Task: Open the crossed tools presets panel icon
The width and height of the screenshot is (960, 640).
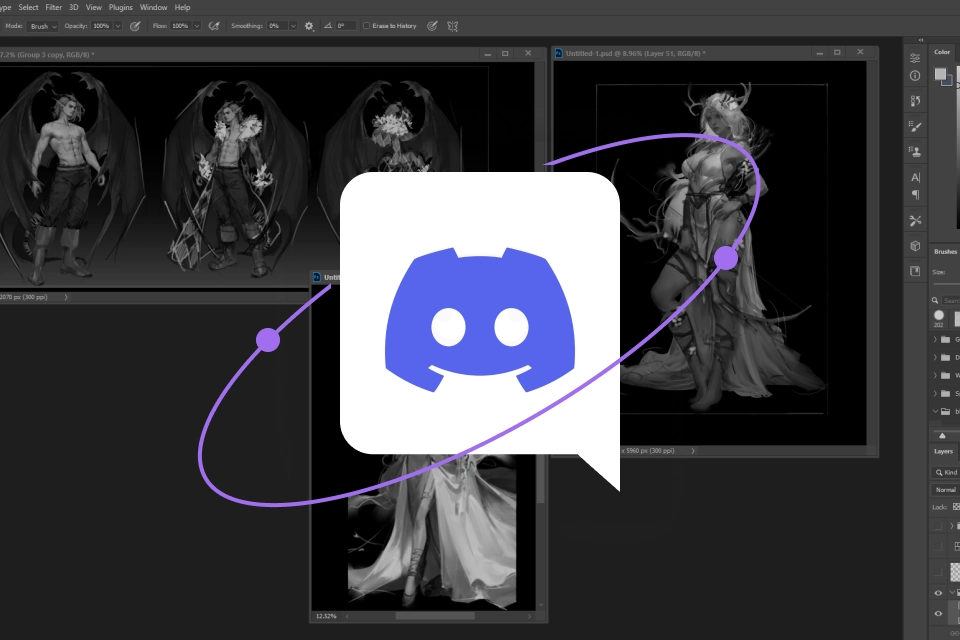Action: click(x=915, y=220)
